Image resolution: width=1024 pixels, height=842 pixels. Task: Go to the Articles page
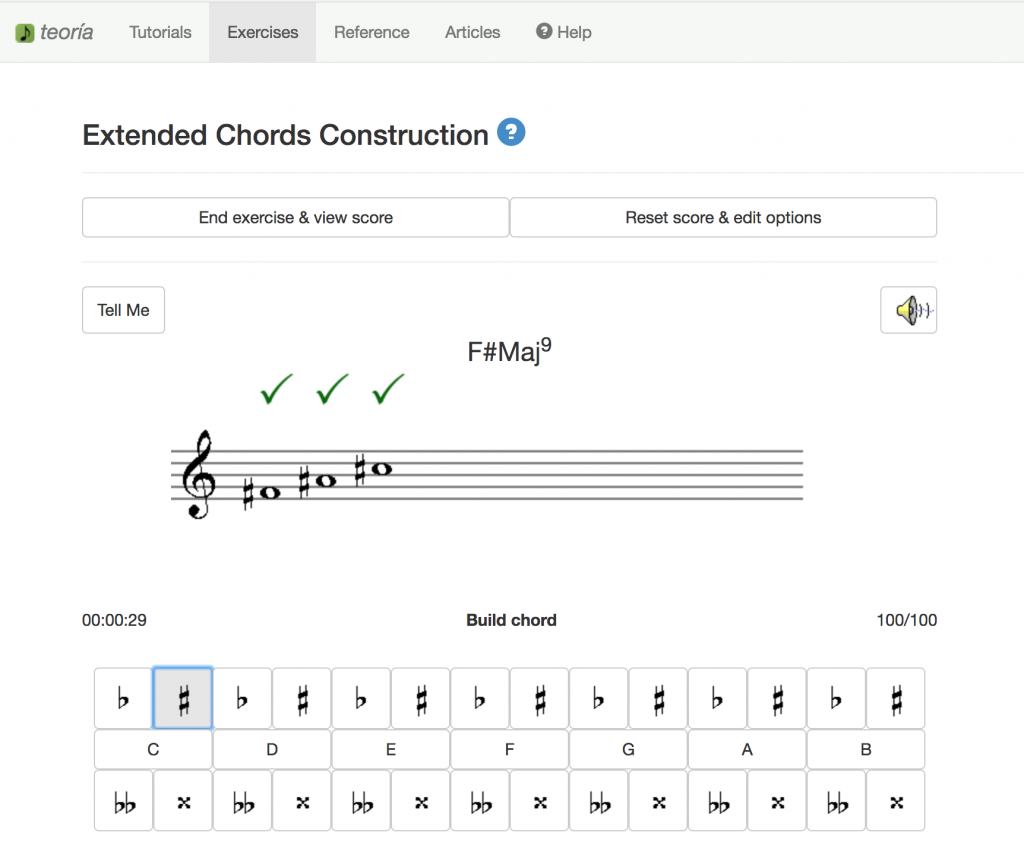coord(472,32)
